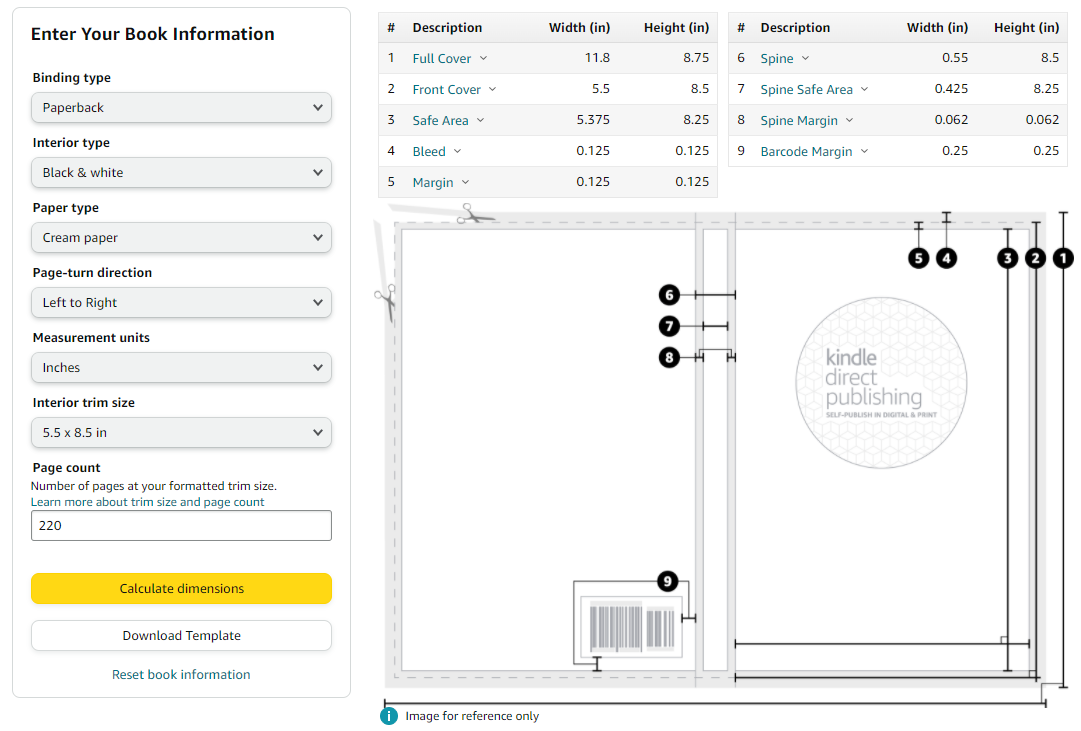Click numbered marker 9 near barcode
The image size is (1081, 731).
point(667,581)
